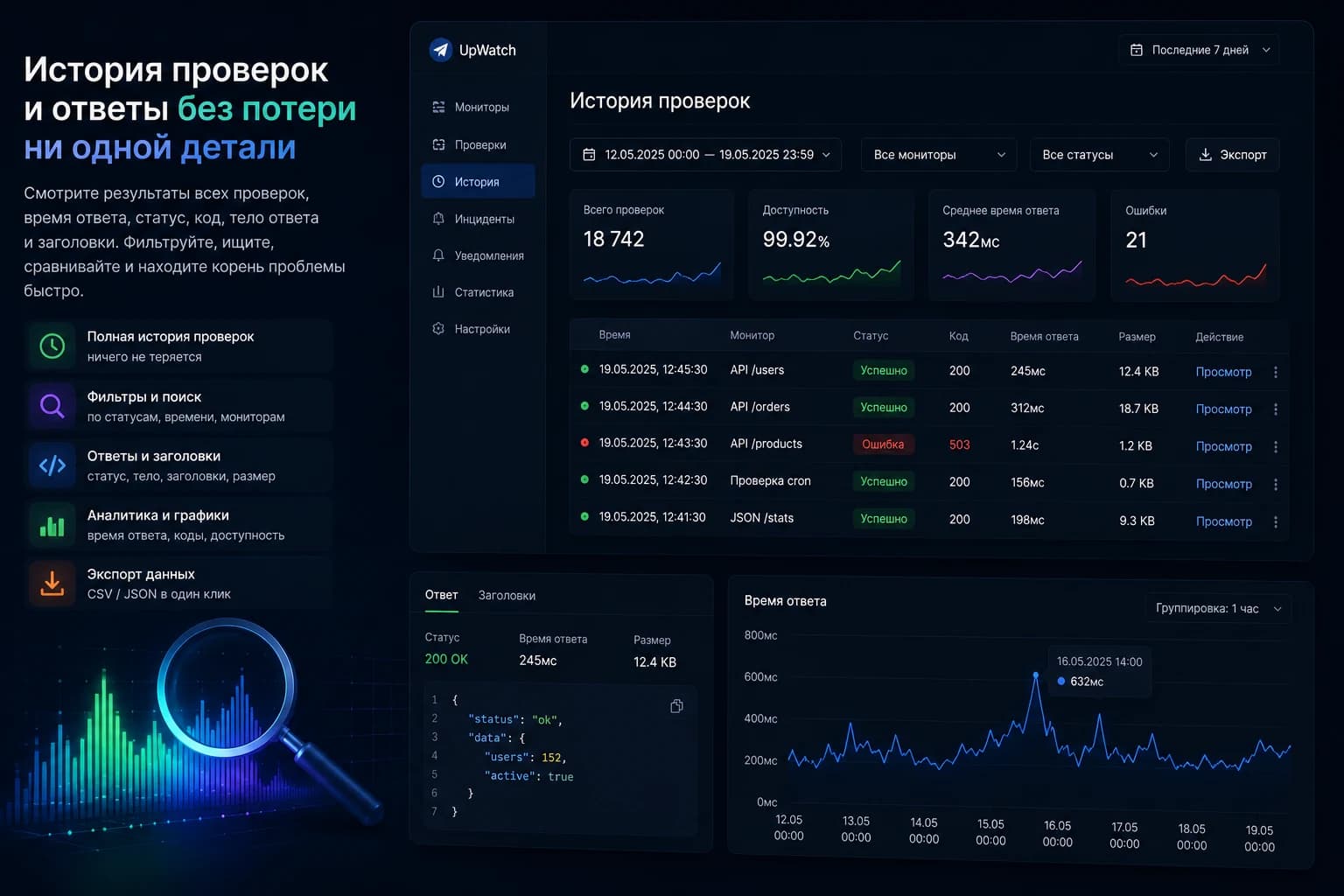Click the Всего проверок 18 742 card
This screenshot has height=896, width=1344.
[x=652, y=245]
